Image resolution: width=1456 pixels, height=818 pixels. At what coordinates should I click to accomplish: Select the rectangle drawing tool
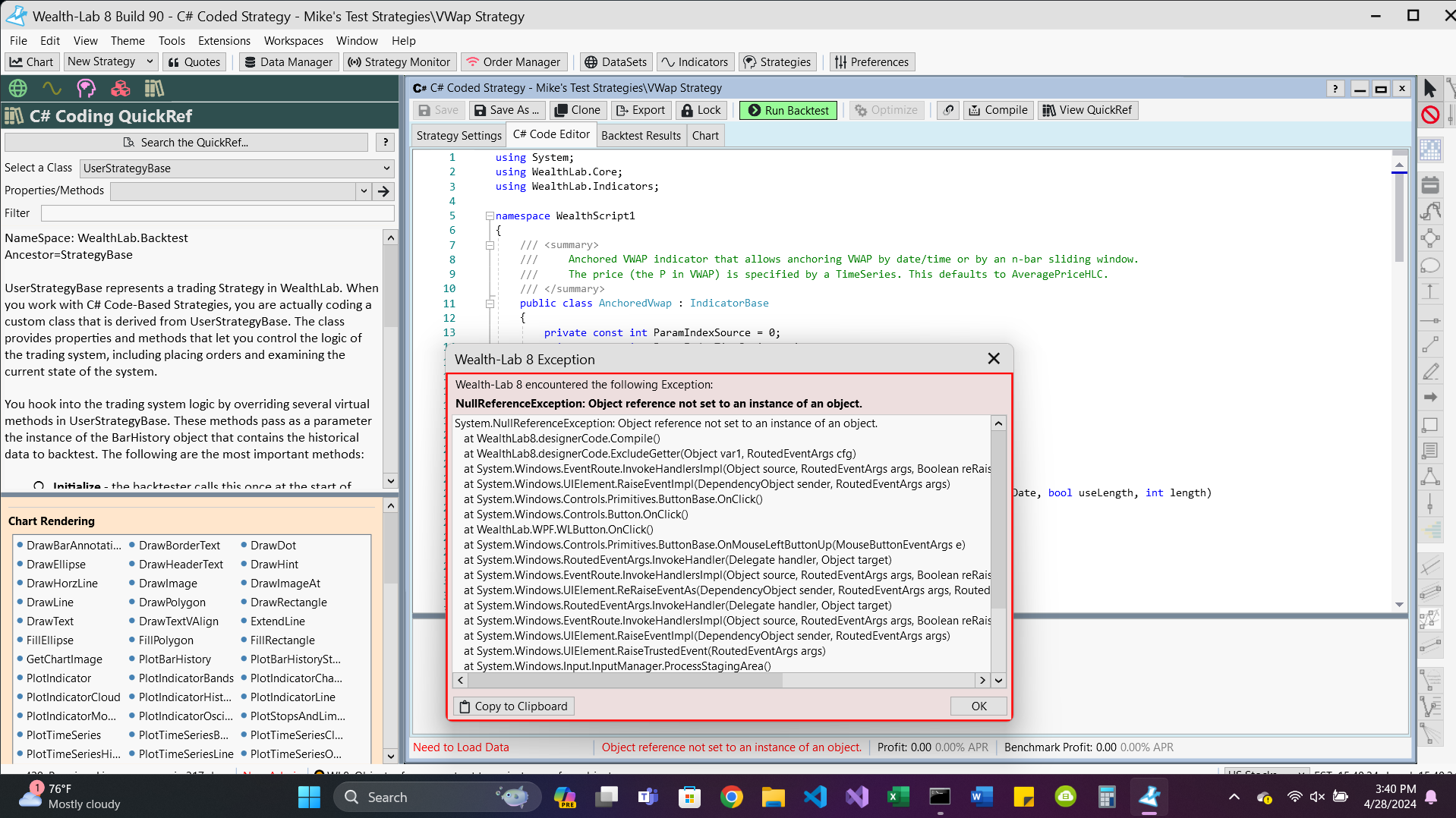tap(1430, 425)
